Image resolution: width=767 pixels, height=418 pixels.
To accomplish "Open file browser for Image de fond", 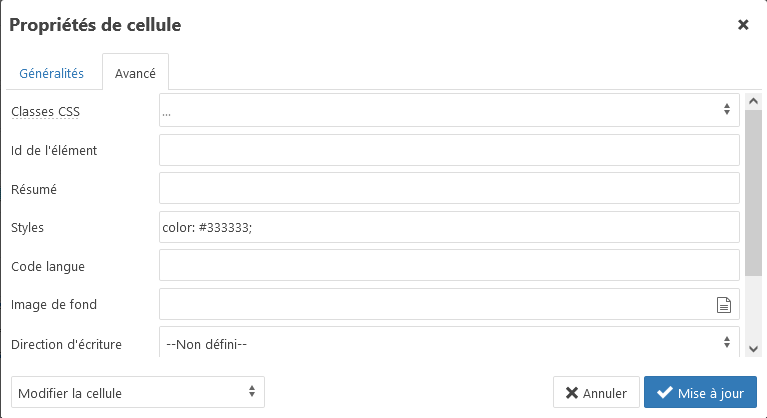I will pyautogui.click(x=723, y=306).
